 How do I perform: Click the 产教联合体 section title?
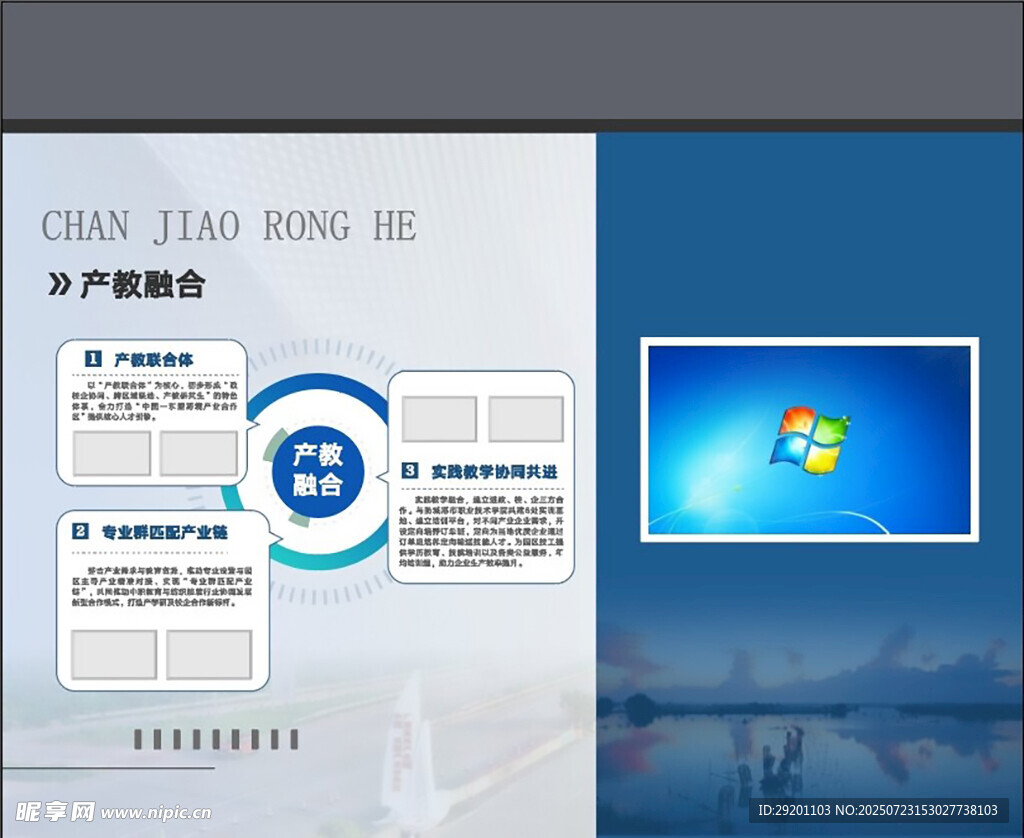[154, 359]
